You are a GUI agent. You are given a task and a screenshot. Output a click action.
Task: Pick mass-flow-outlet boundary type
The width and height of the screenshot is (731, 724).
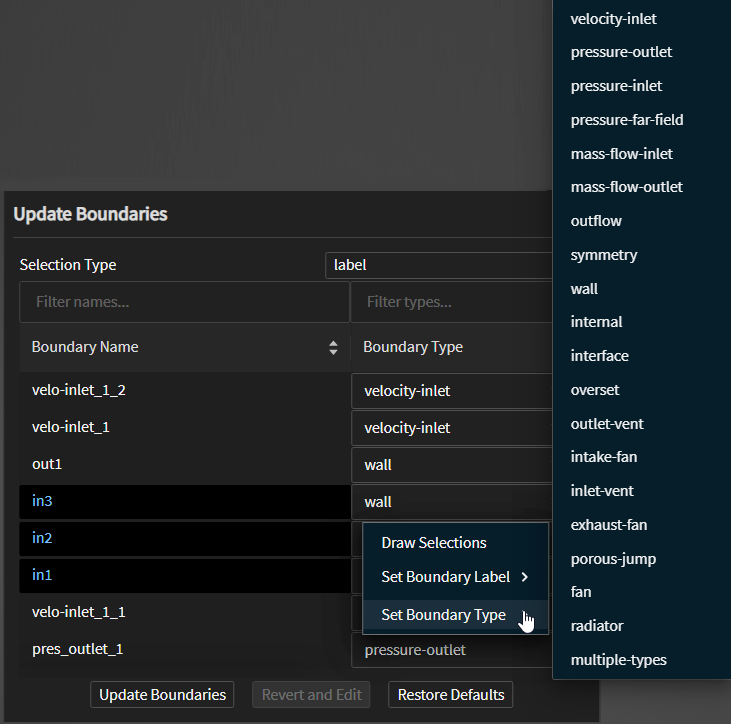pos(626,187)
